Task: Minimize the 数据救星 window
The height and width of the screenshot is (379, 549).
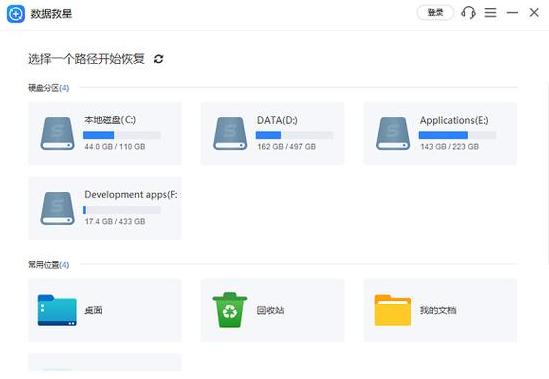Action: pos(512,13)
